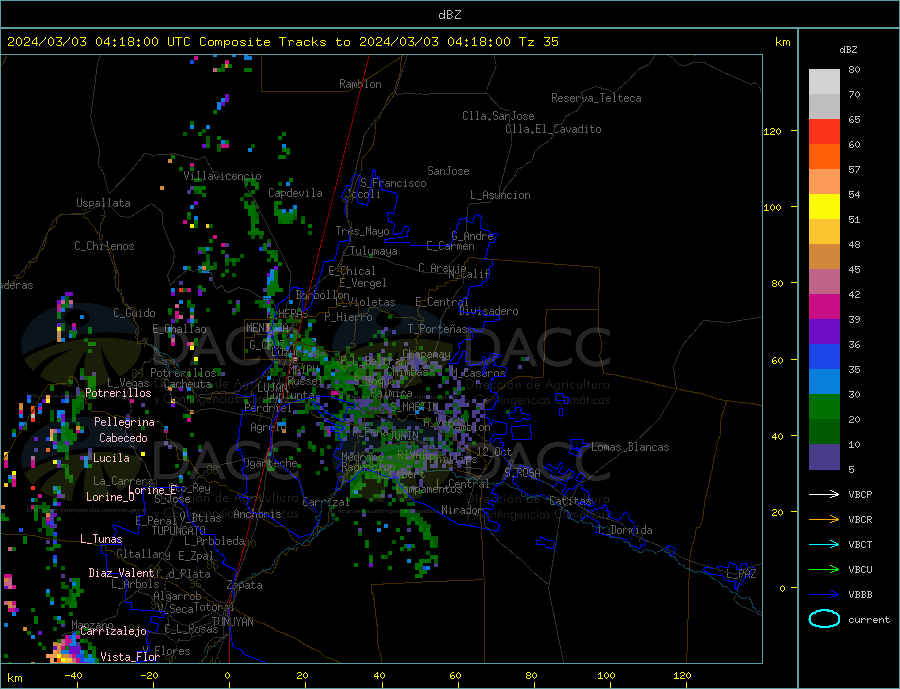Image resolution: width=900 pixels, height=689 pixels.
Task: Click the 'L_Asuncion' place label
Action: [500, 195]
